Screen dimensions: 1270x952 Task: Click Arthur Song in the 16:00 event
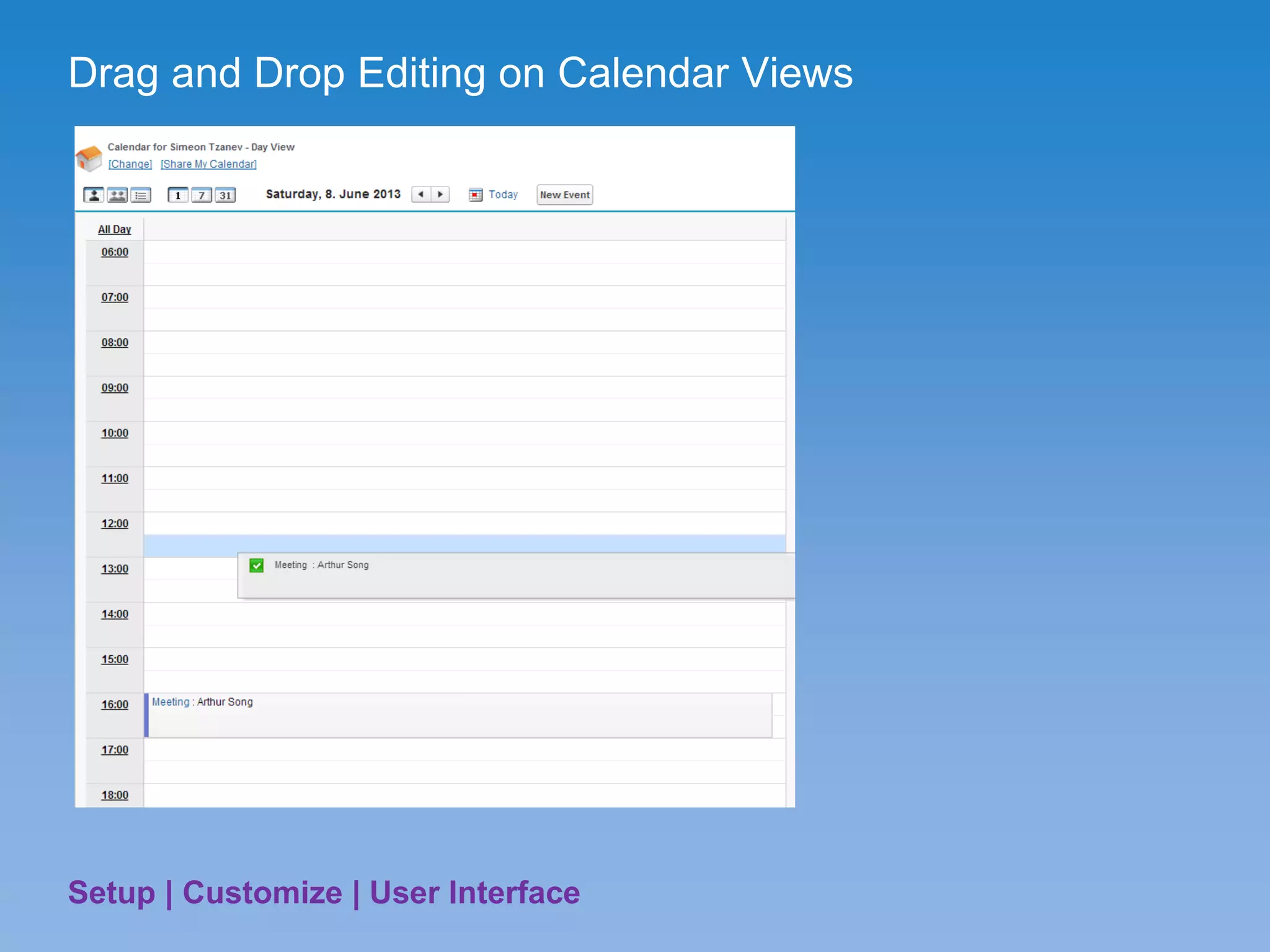pos(225,702)
